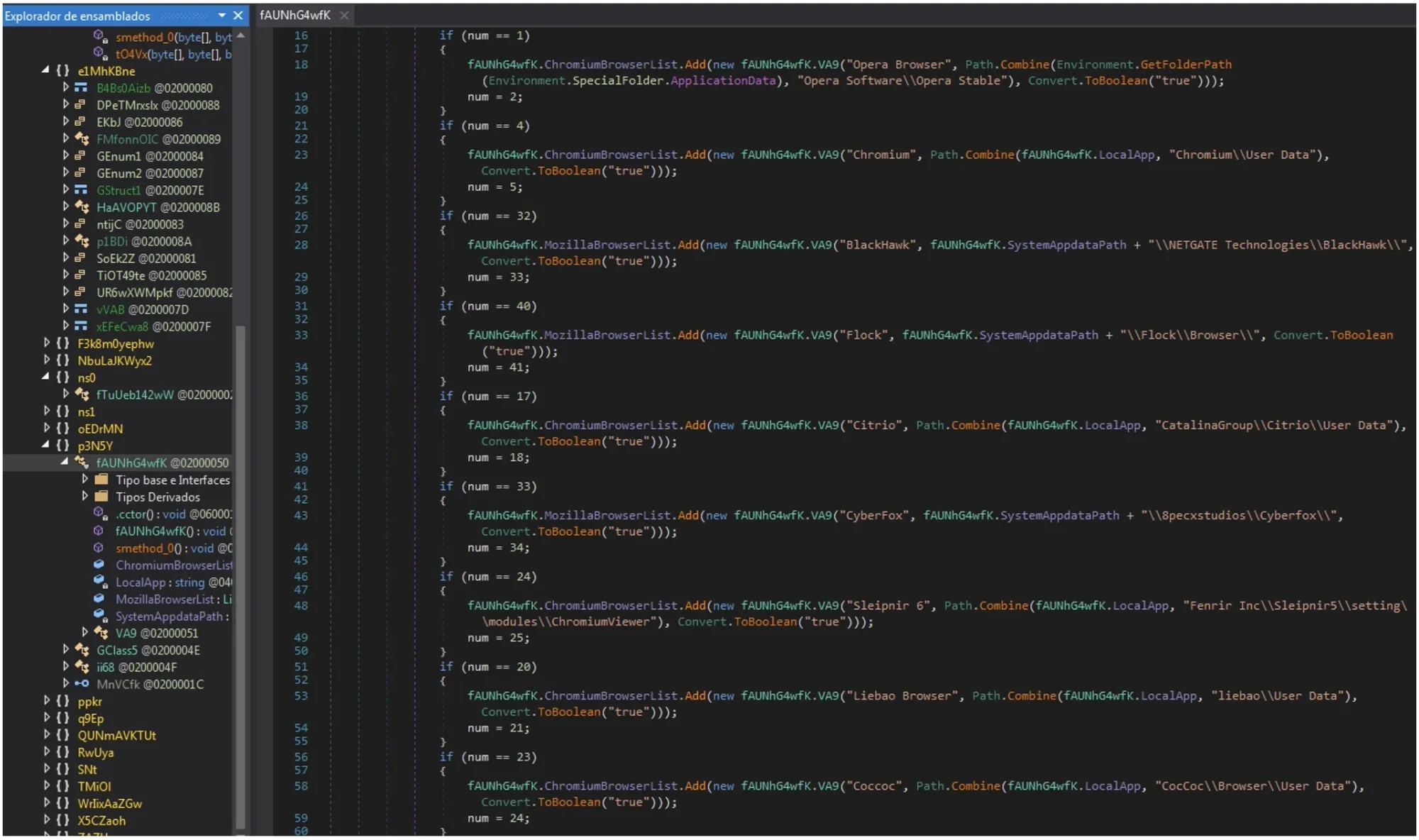Image resolution: width=1419 pixels, height=840 pixels.
Task: Click the field icon beside MozillaBrowserList
Action: click(x=99, y=599)
